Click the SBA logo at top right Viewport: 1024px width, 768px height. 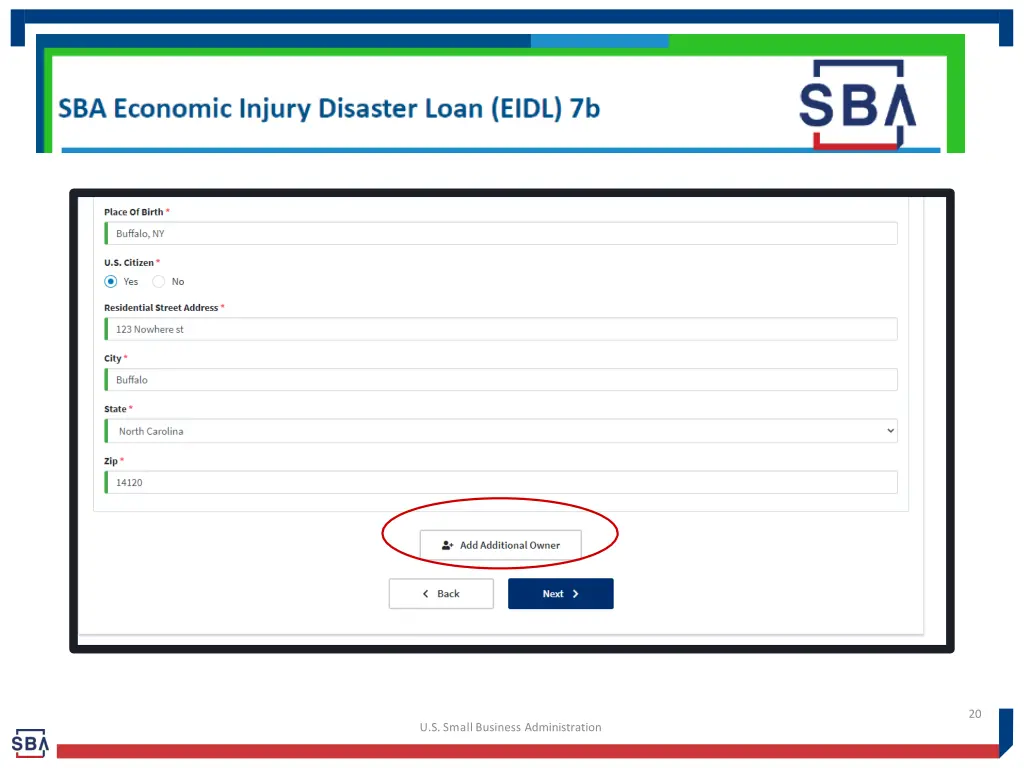pos(857,104)
